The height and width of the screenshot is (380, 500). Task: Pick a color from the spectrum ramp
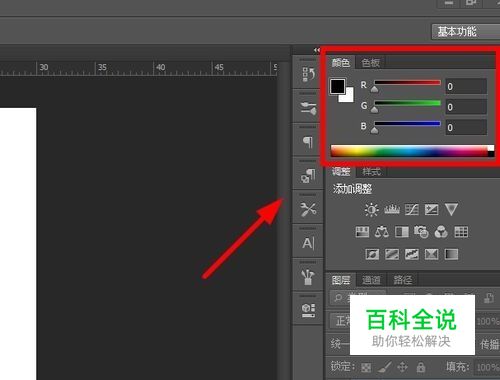pos(409,151)
